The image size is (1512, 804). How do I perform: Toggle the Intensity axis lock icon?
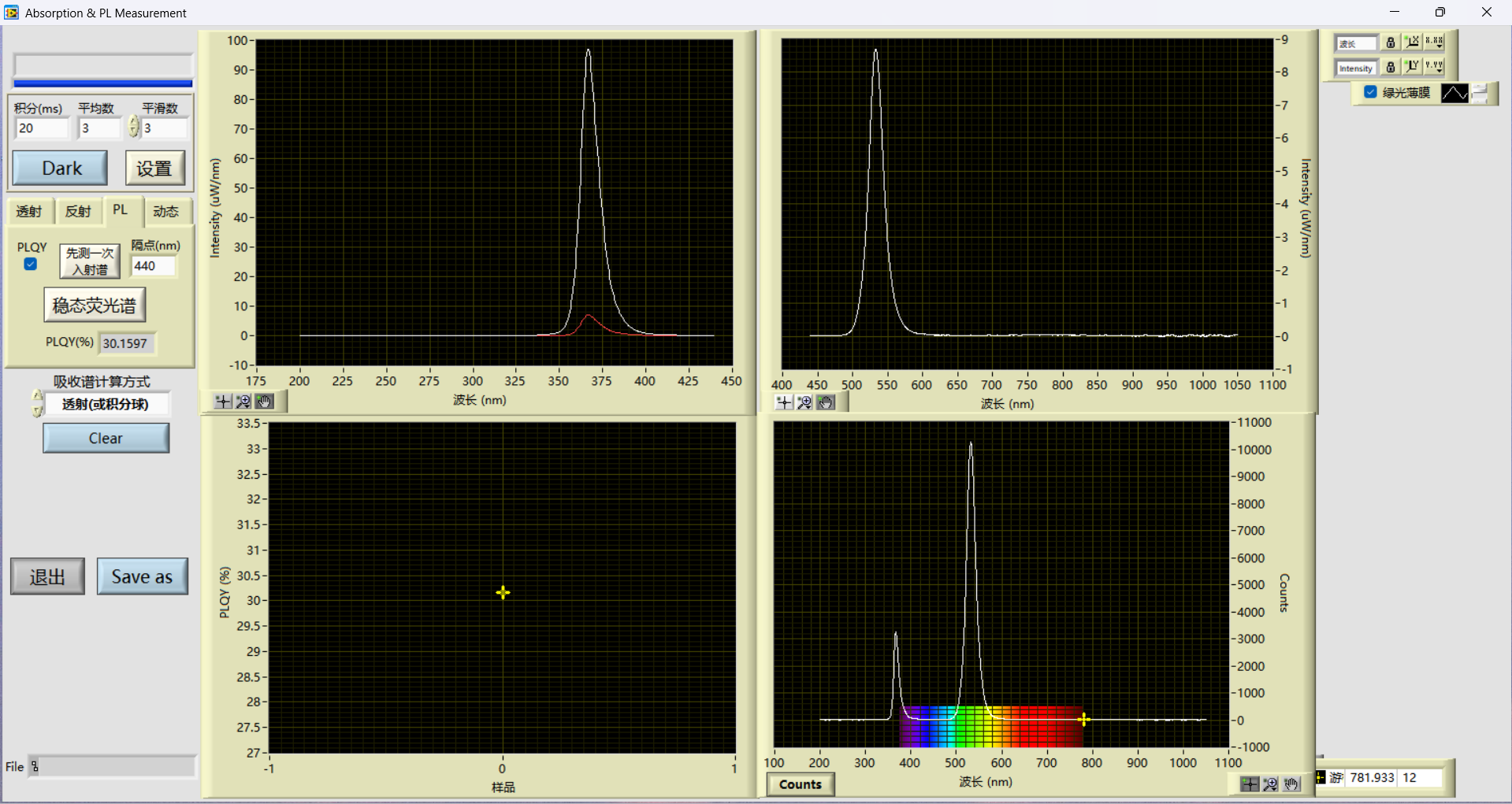pyautogui.click(x=1391, y=67)
